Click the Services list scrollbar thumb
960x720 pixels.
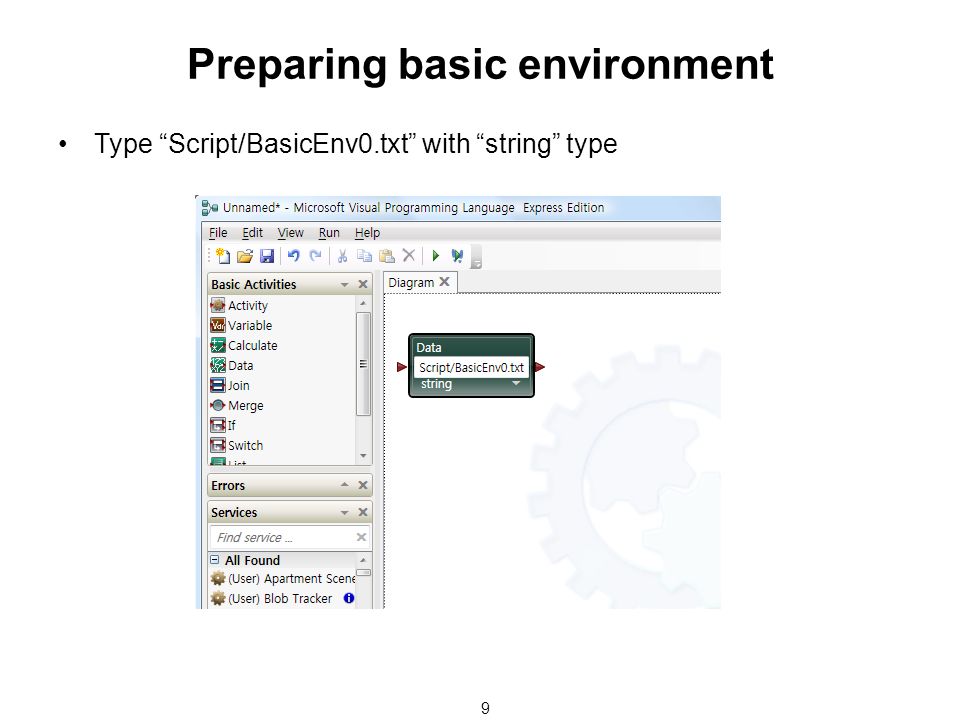(x=363, y=572)
